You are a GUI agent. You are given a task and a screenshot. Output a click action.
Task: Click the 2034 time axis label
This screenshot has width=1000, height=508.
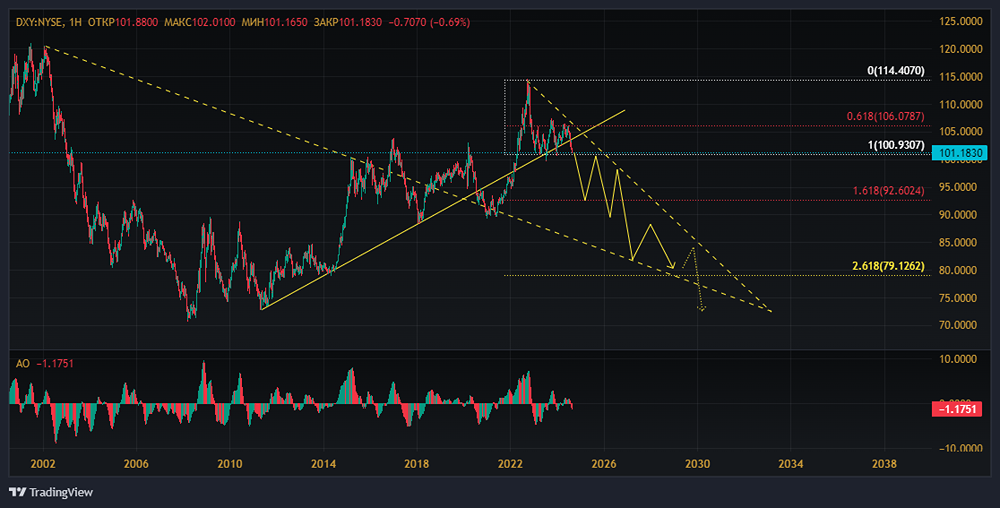coord(791,464)
